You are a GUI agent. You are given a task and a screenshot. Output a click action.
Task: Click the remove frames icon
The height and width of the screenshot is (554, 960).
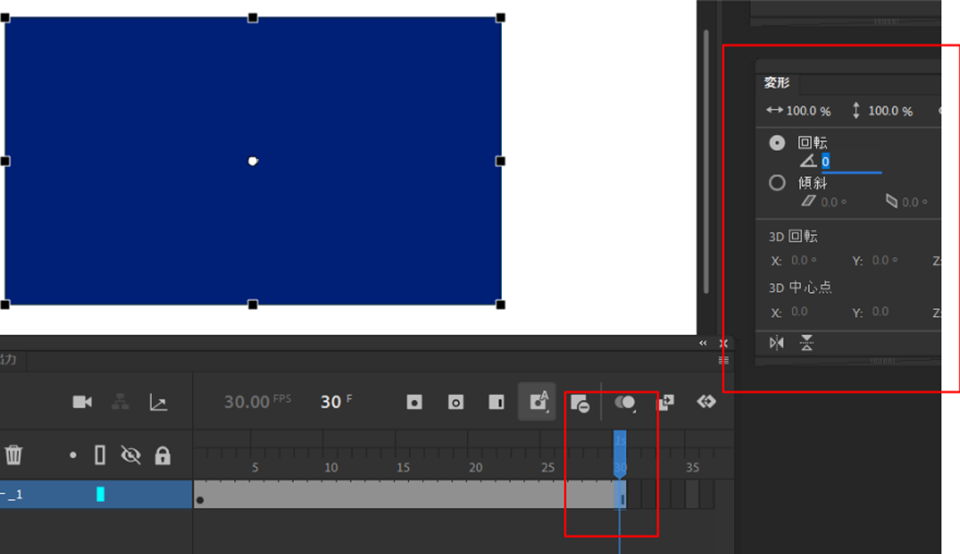click(x=580, y=403)
